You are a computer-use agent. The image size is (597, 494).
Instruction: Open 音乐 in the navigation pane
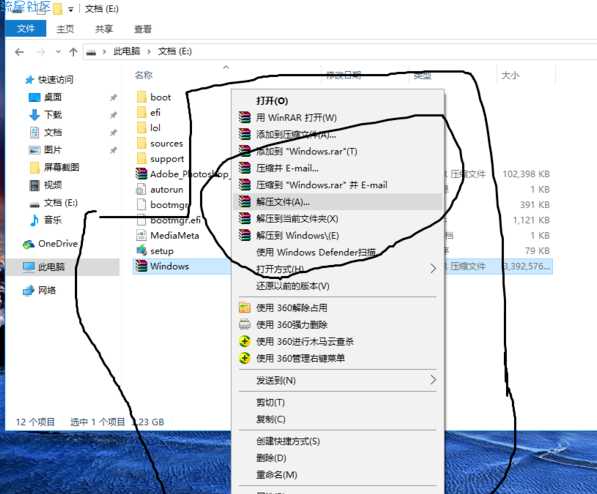(53, 220)
